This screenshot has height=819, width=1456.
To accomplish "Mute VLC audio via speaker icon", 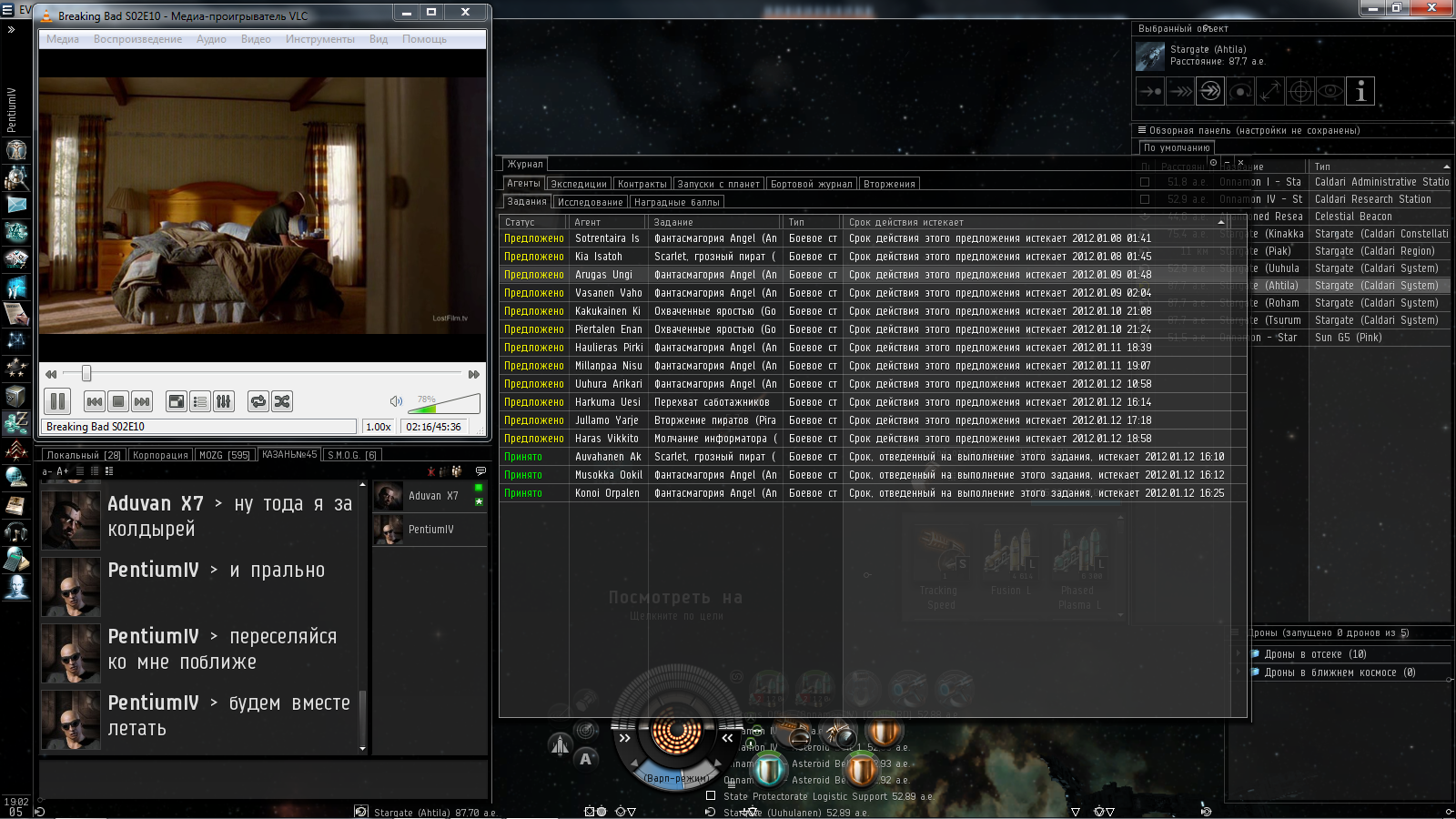I will 396,401.
